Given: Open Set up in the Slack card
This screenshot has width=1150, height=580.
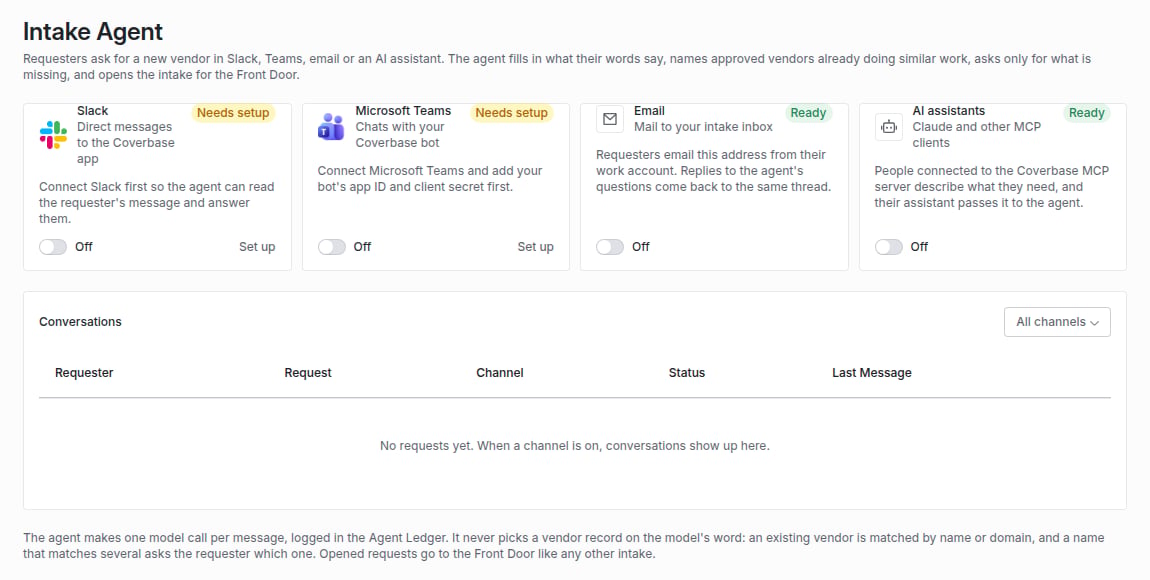Looking at the screenshot, I should pyautogui.click(x=257, y=247).
